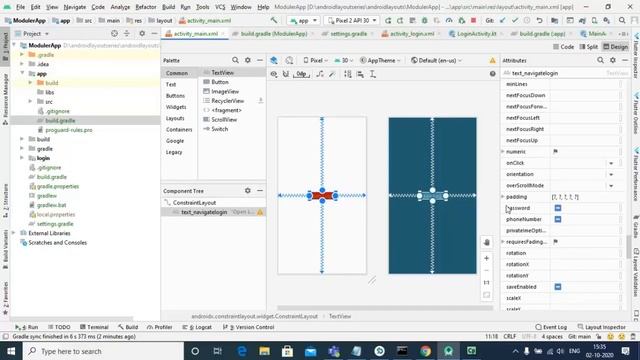Open the Terminal tool window
This screenshot has height=360, width=640.
click(x=94, y=327)
